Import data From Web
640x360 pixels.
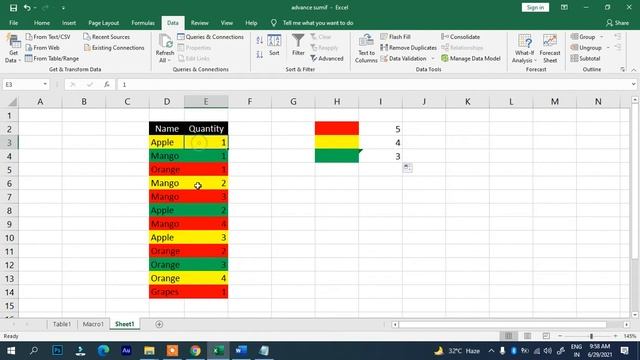coord(42,48)
